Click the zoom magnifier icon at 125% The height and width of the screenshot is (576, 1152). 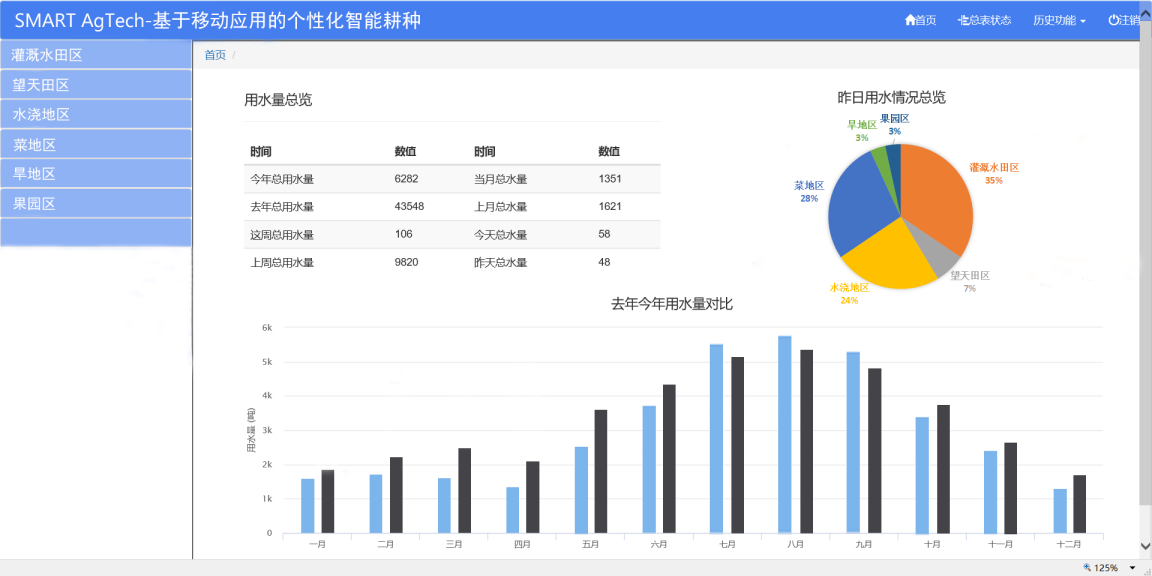click(x=1087, y=568)
